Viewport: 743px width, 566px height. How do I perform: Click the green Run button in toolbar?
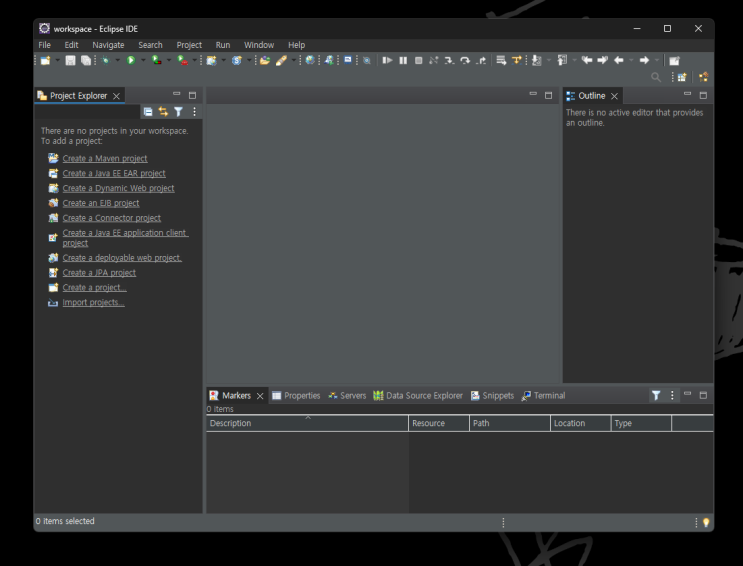coord(130,61)
